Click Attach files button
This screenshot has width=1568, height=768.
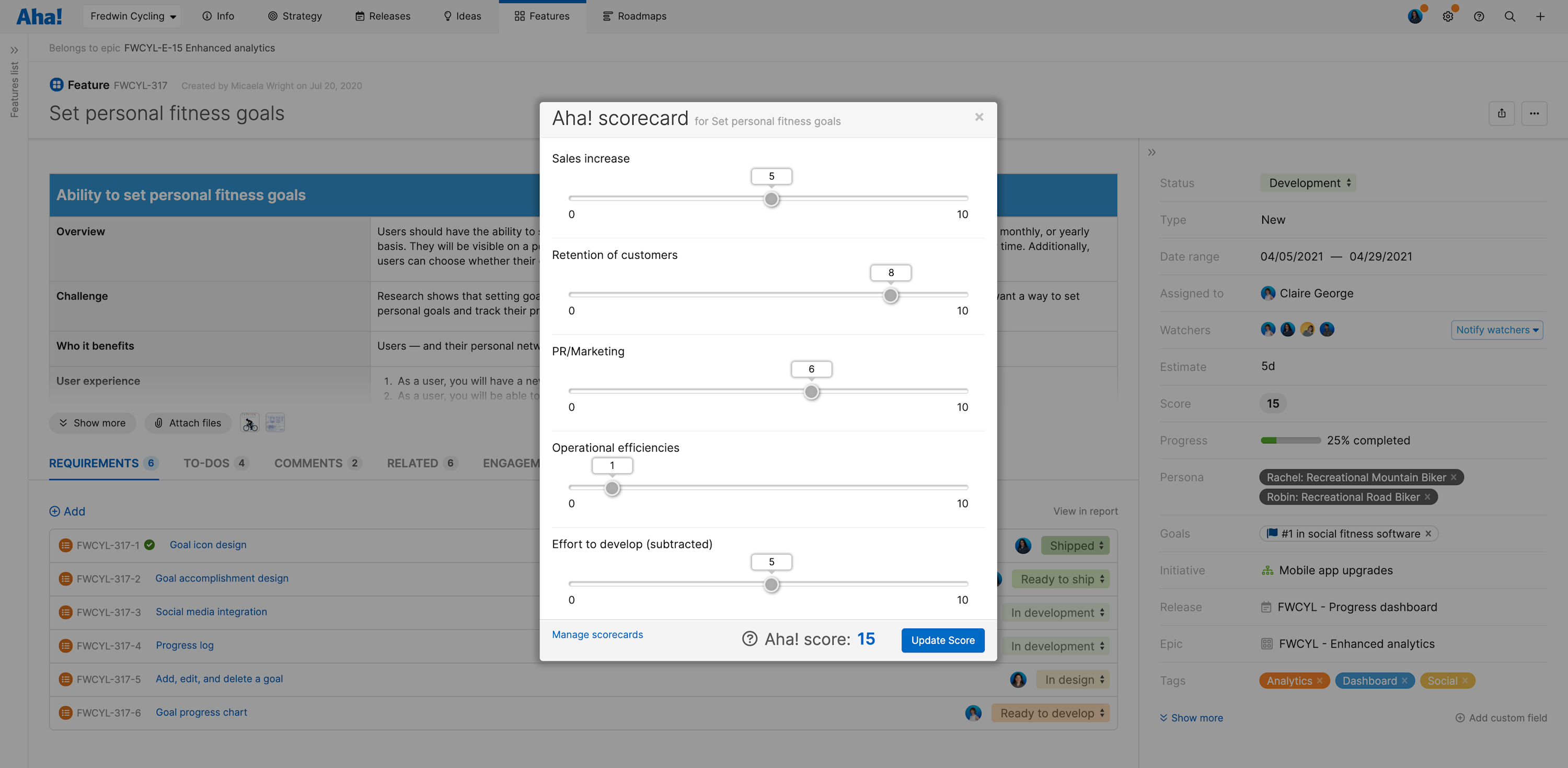188,423
